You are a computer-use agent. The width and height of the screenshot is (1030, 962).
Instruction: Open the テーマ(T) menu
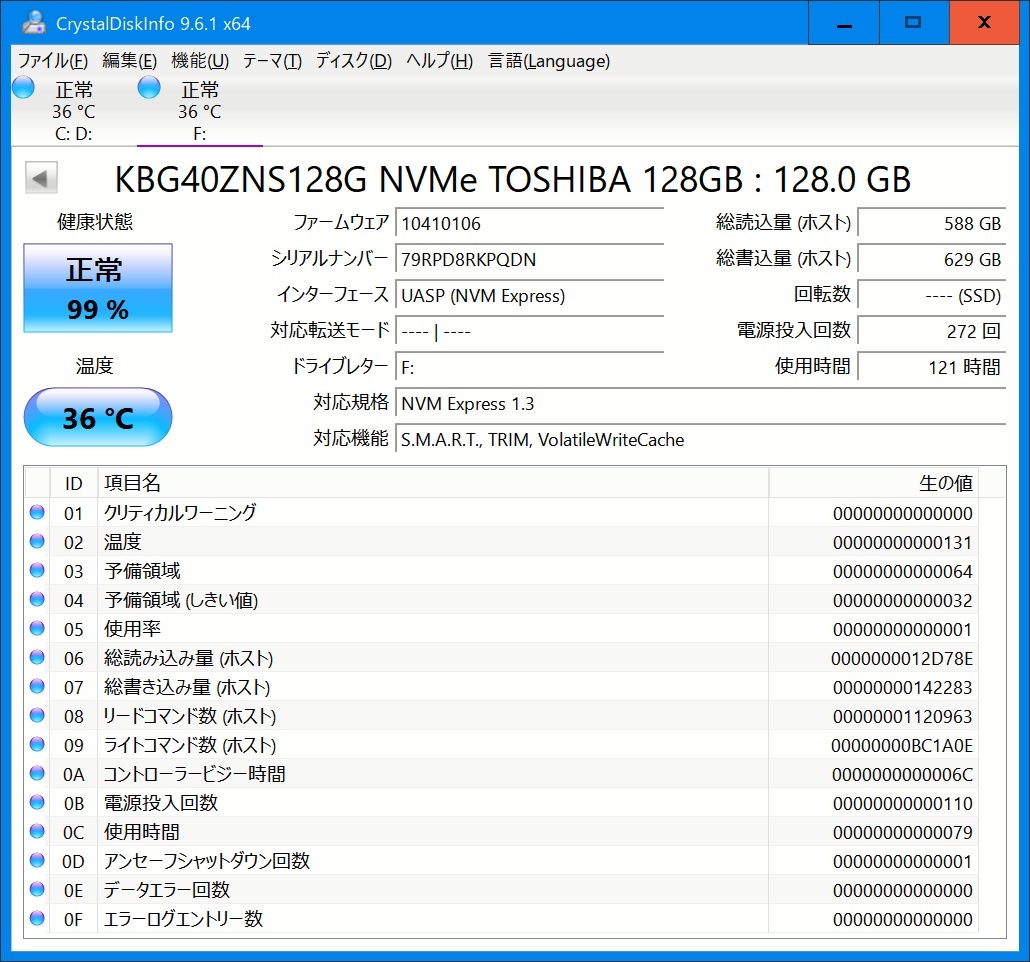coord(272,61)
